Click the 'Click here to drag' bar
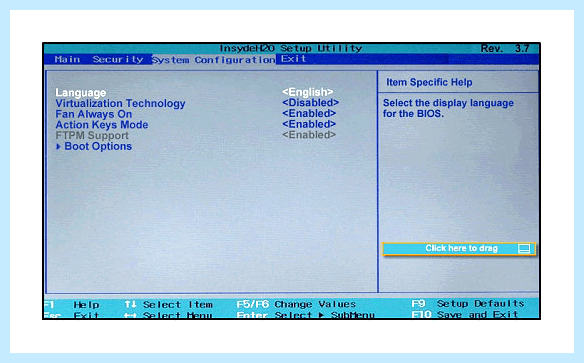The width and height of the screenshot is (584, 363). 459,249
